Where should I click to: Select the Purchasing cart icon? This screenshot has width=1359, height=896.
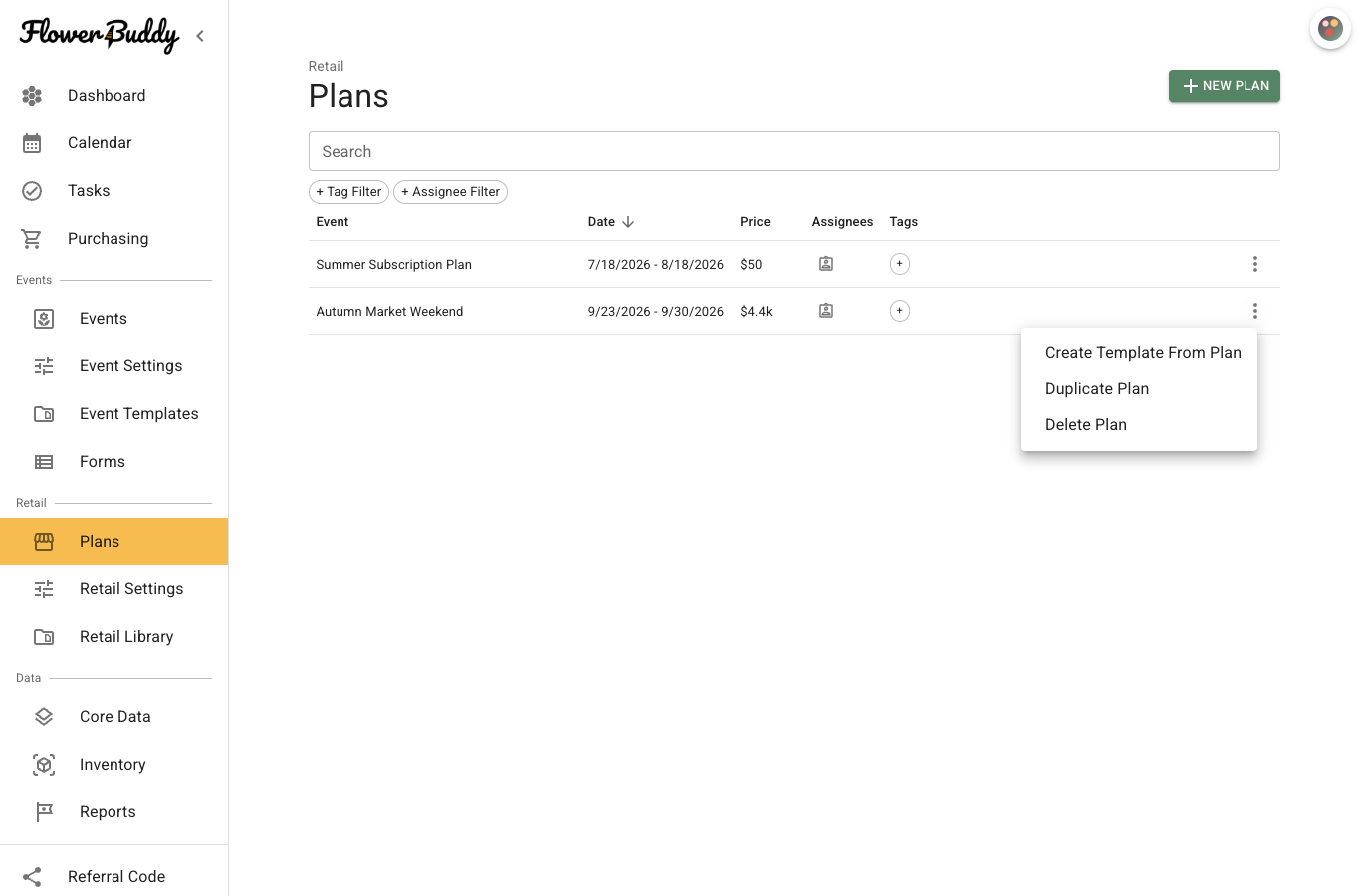32,239
